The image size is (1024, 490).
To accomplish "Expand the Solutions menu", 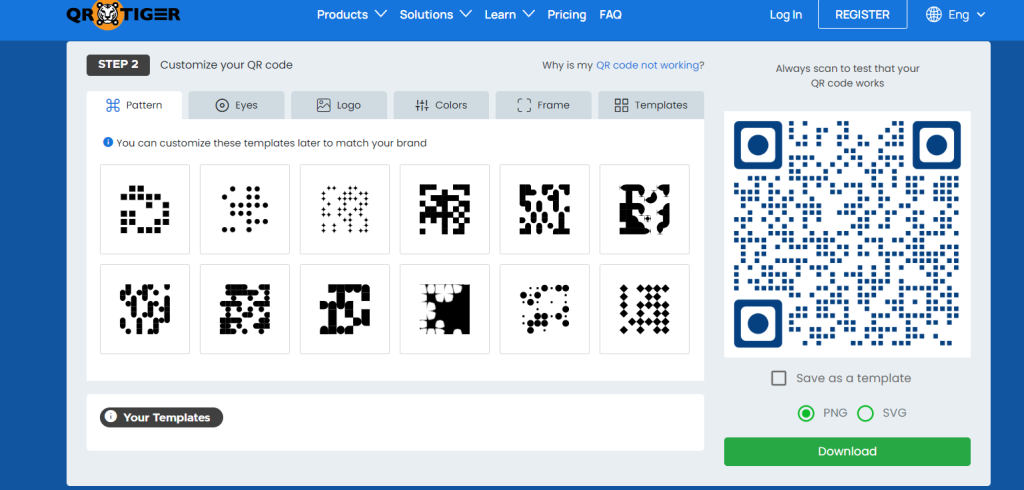I will pyautogui.click(x=436, y=14).
